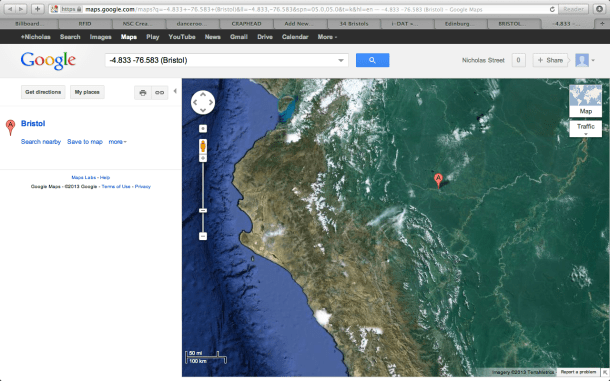The height and width of the screenshot is (381, 610).
Task: Switch to the 34 Bristols tab
Action: point(354,24)
